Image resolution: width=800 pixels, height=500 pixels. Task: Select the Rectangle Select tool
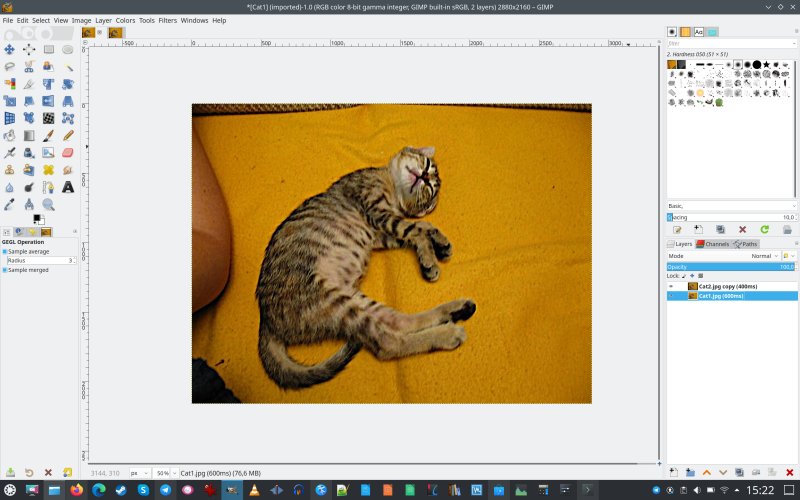(x=48, y=49)
